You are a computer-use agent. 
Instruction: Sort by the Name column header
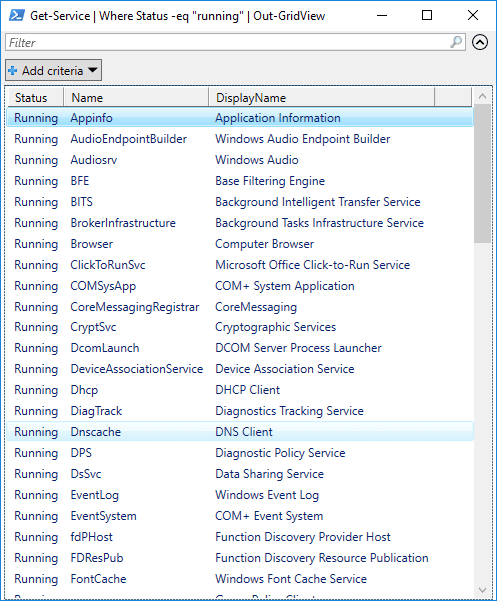136,97
